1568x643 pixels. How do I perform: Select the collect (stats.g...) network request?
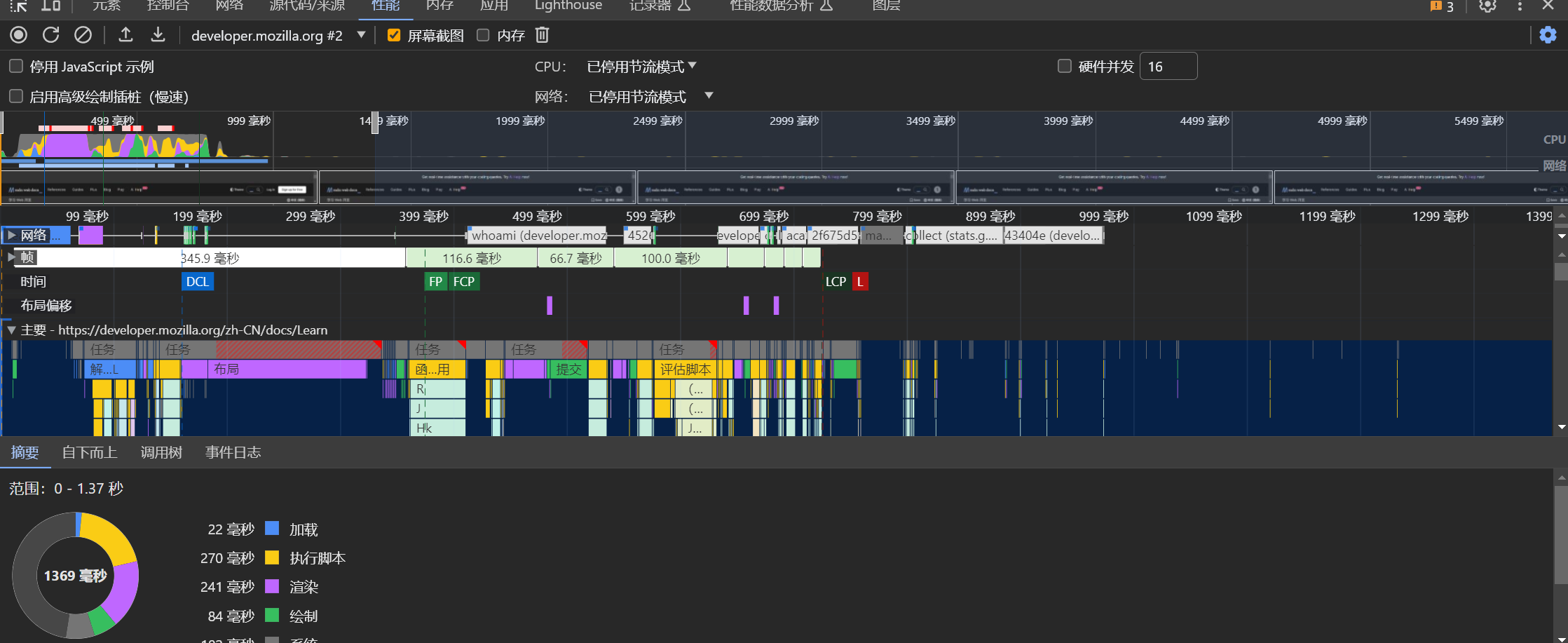[x=955, y=235]
